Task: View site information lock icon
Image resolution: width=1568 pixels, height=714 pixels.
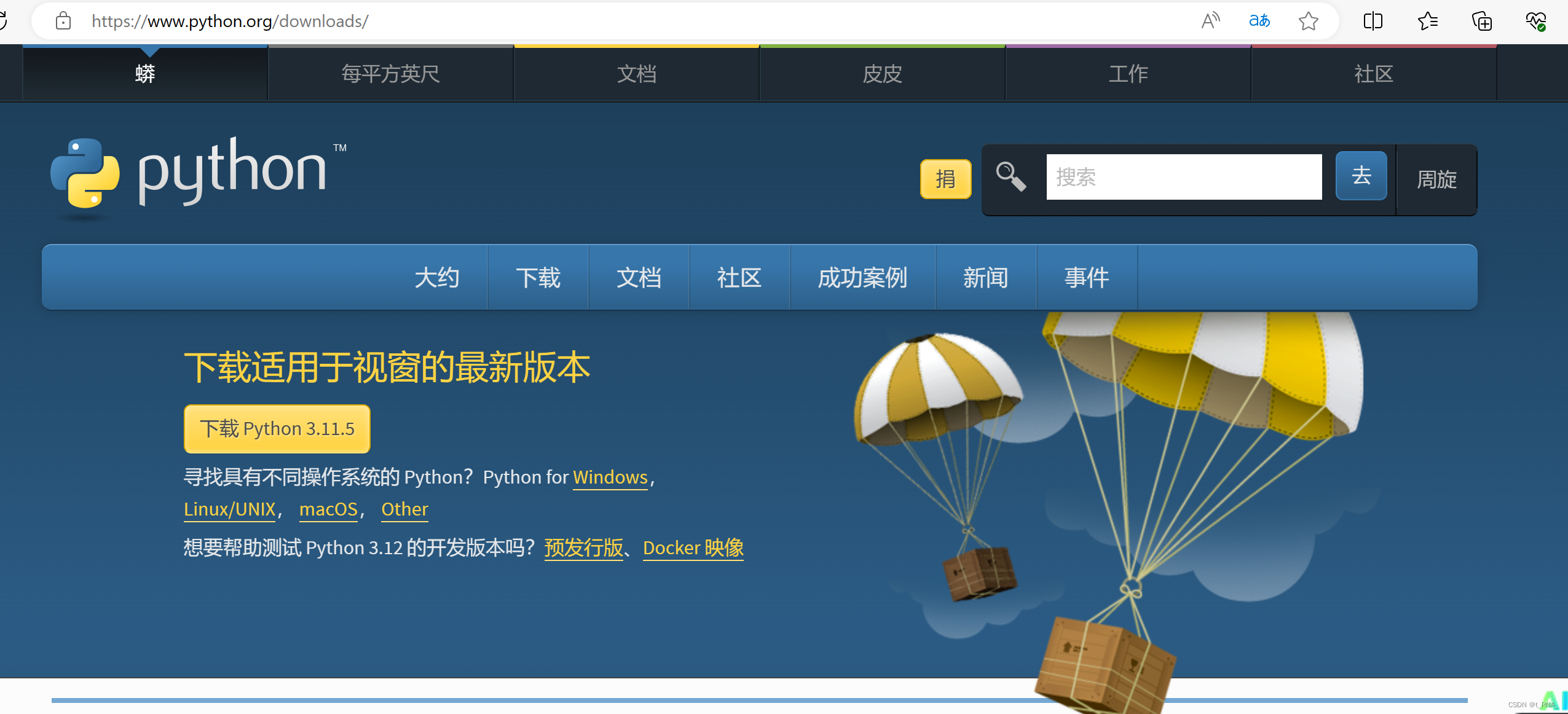Action: [x=63, y=22]
